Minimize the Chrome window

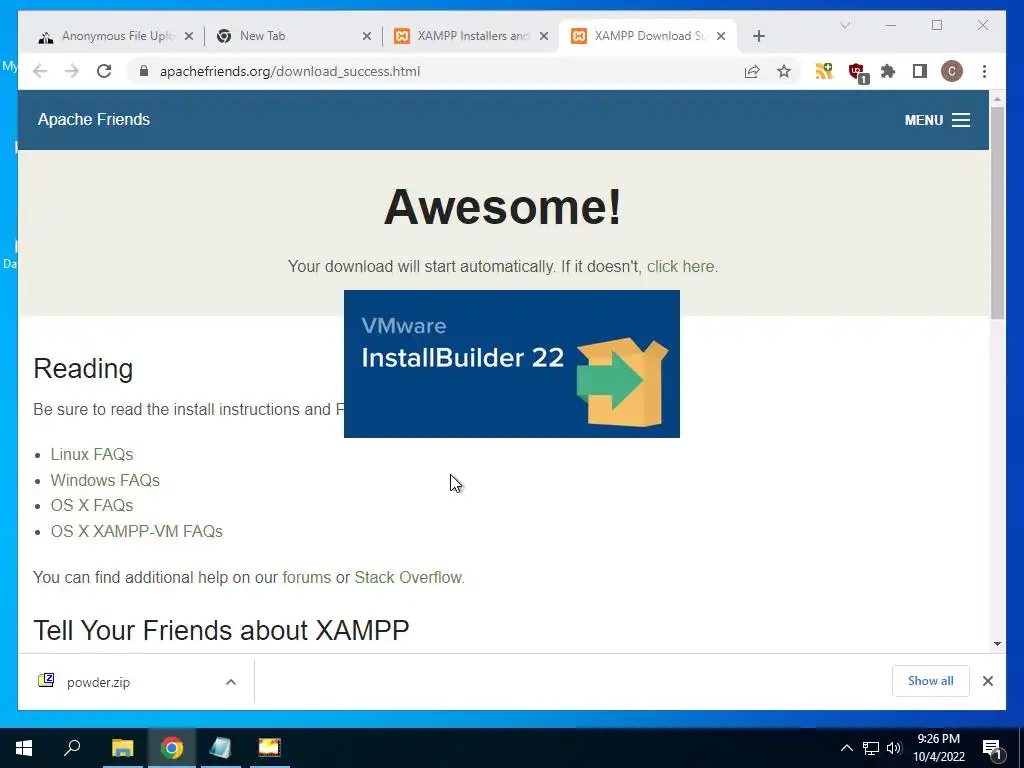[x=891, y=25]
